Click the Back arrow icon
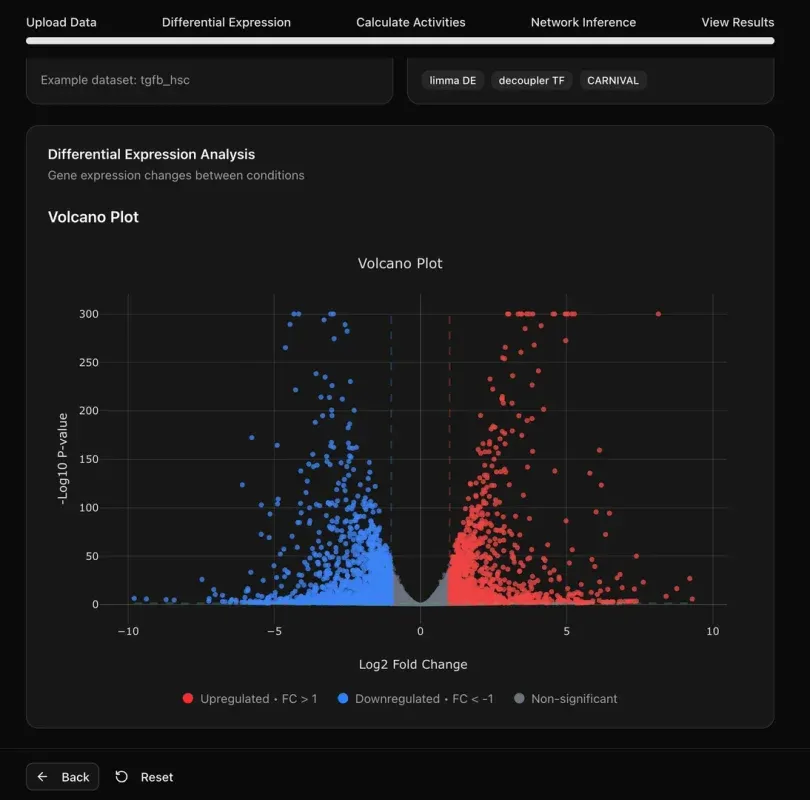 point(42,776)
